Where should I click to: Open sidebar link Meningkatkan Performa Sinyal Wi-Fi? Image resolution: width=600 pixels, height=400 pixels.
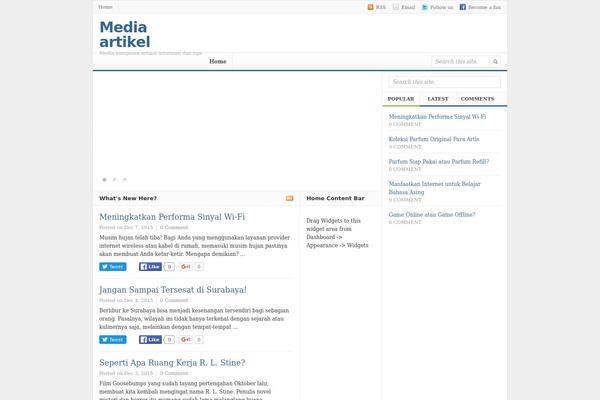point(437,117)
